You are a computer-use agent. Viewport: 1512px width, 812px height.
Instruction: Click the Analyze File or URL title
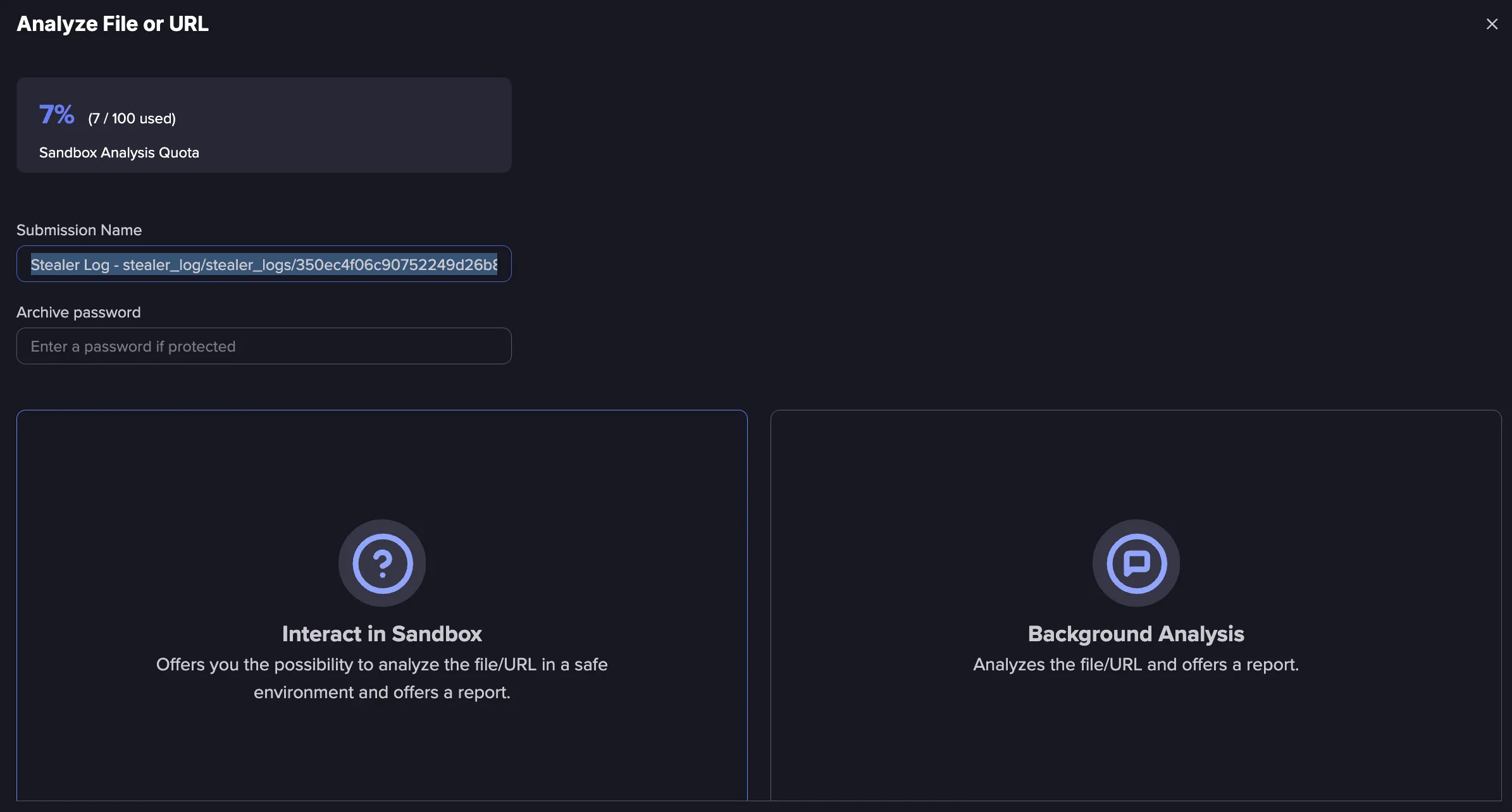[113, 24]
